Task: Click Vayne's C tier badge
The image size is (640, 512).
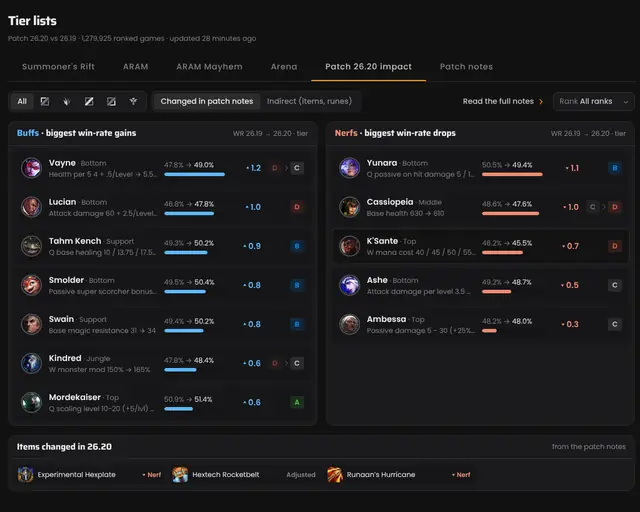Action: tap(297, 168)
